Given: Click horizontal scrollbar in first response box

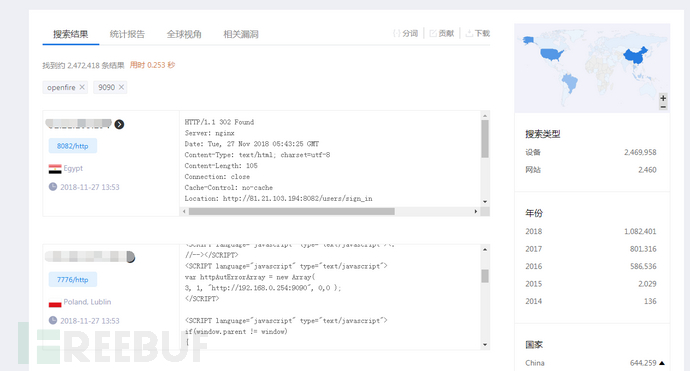Looking at the screenshot, I should click(291, 212).
